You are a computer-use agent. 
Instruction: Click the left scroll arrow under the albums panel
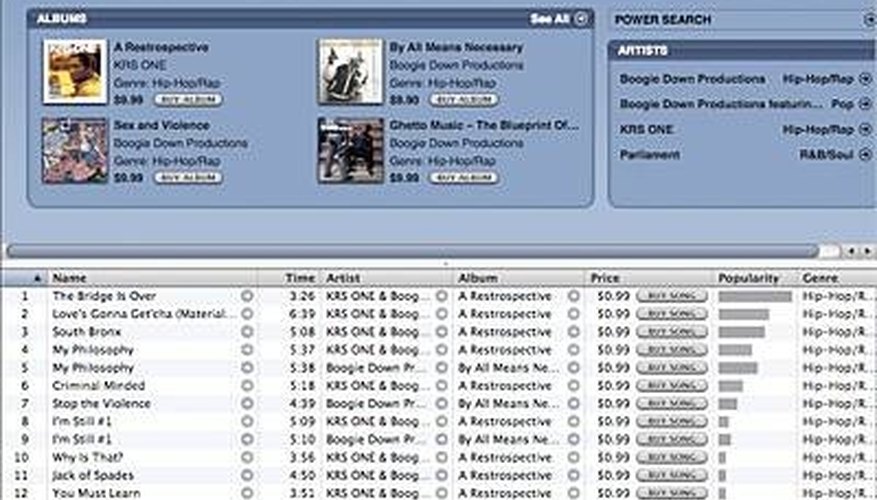point(852,252)
